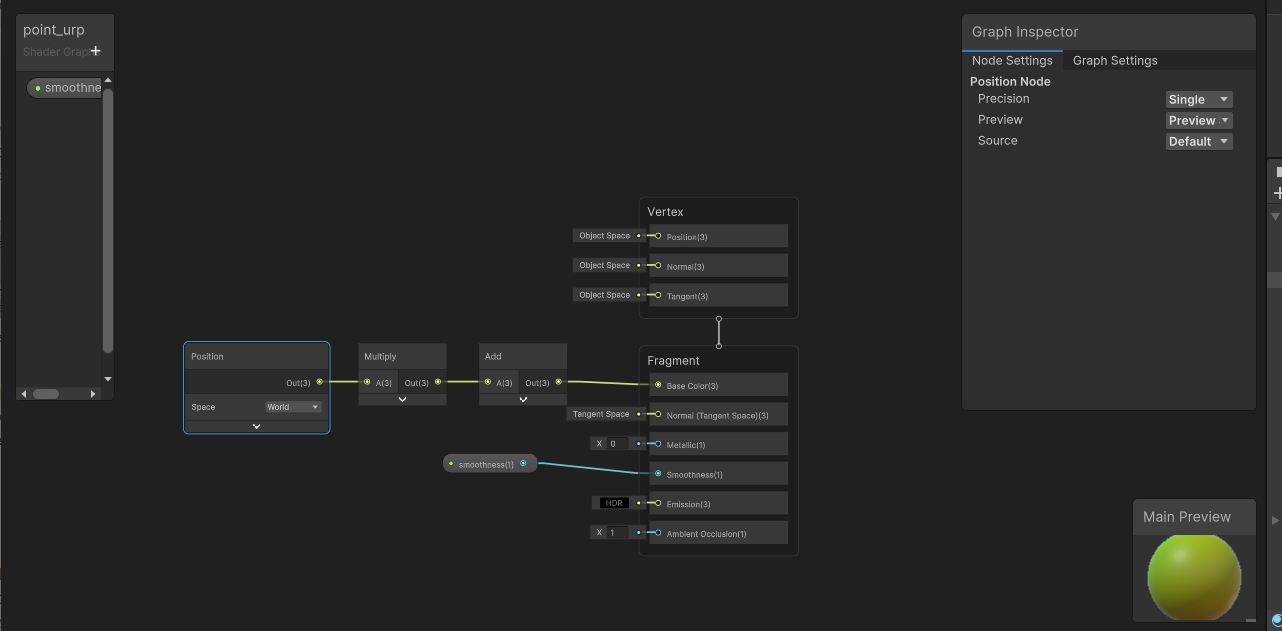Click the Position node Out(3) output port
The height and width of the screenshot is (631, 1282).
pos(320,382)
